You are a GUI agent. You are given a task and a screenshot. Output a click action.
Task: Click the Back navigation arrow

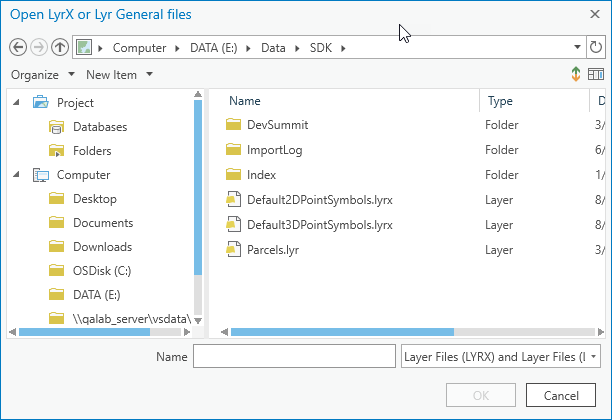pos(17,47)
